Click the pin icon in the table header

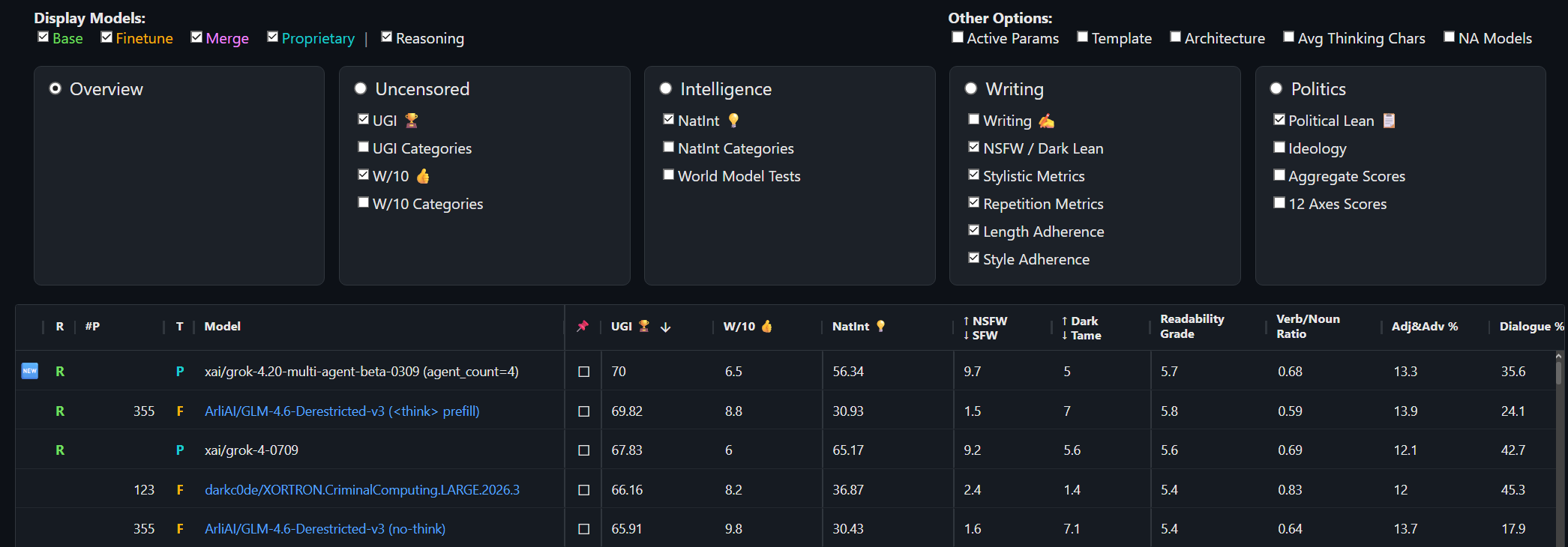583,326
